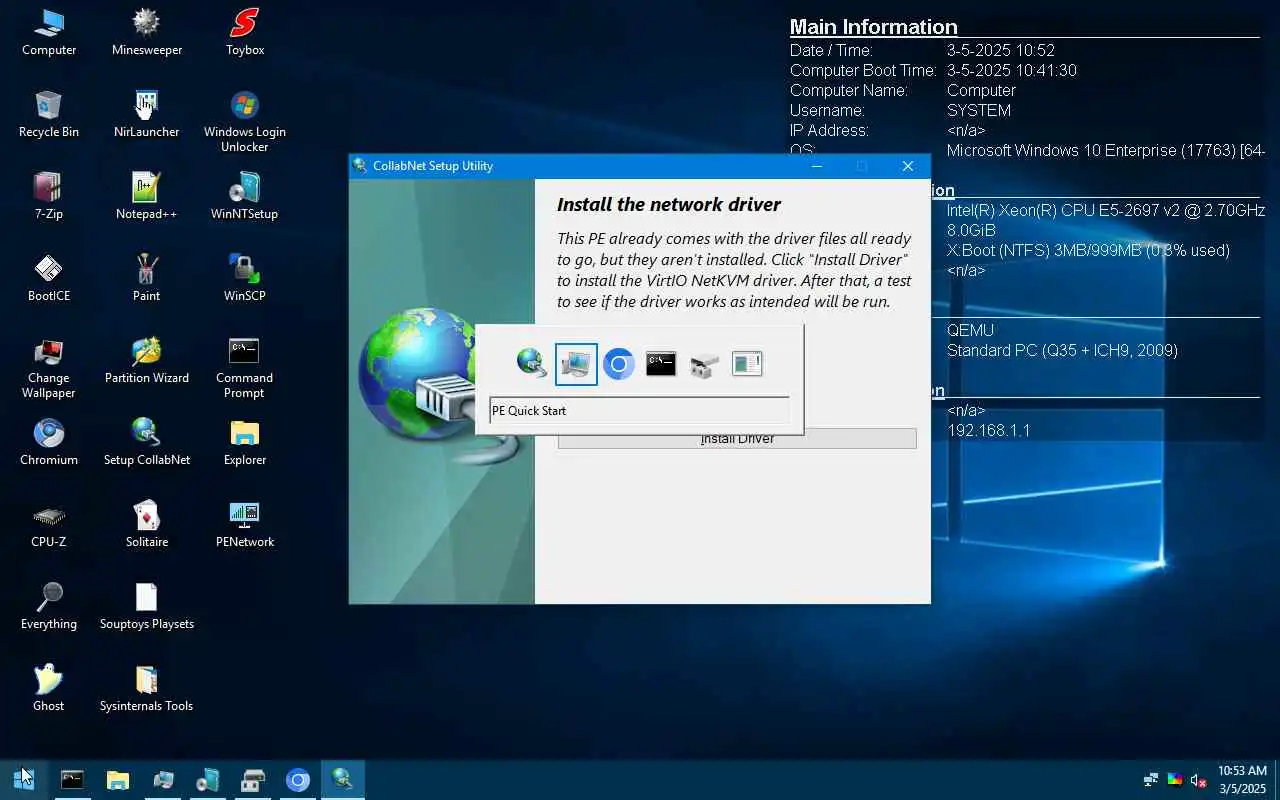Select the Ghost desktop icon
Screen dimensions: 1280x800
48,688
